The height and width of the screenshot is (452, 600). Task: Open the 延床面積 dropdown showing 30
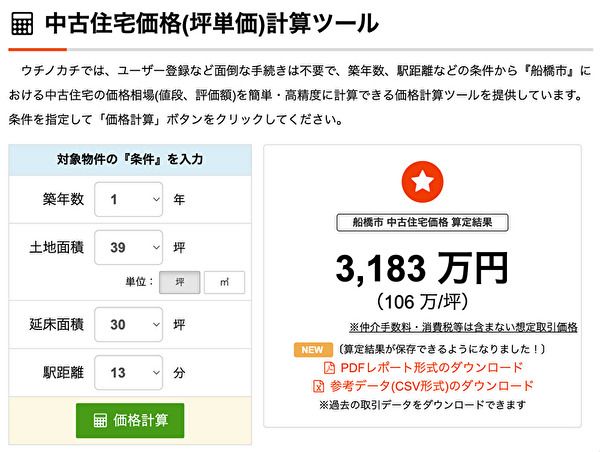[x=129, y=325]
